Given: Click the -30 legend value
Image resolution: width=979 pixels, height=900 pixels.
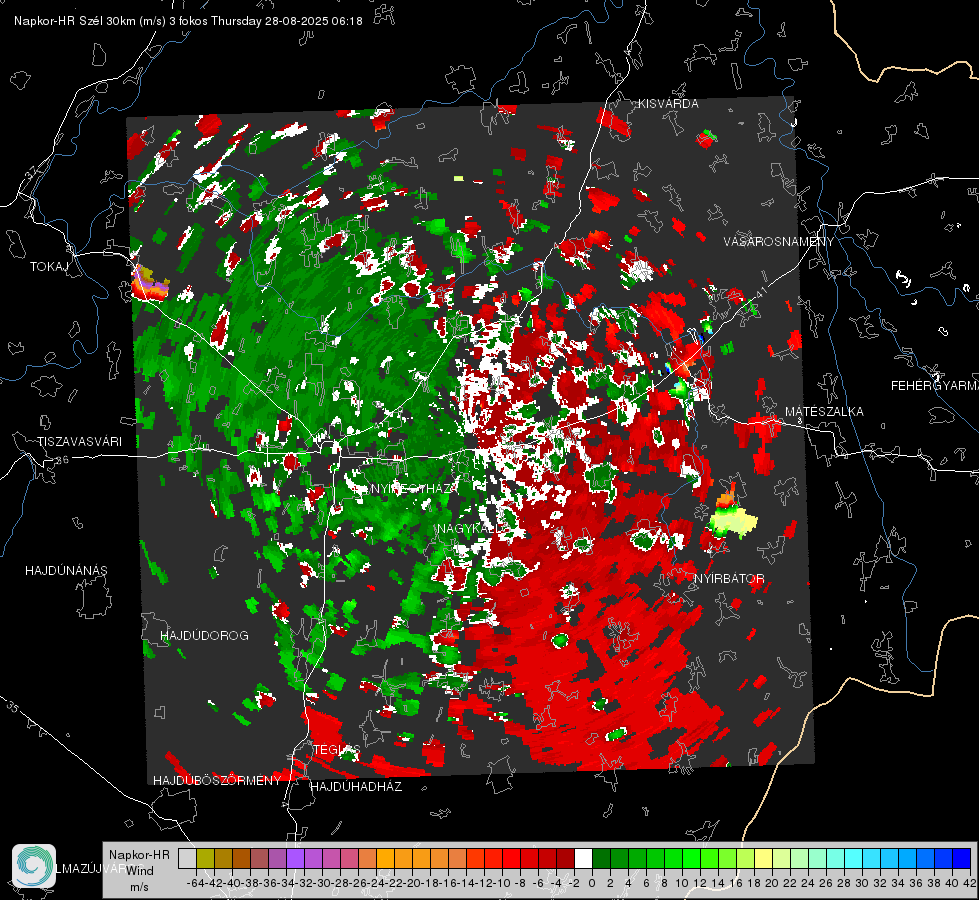Looking at the screenshot, I should [322, 883].
